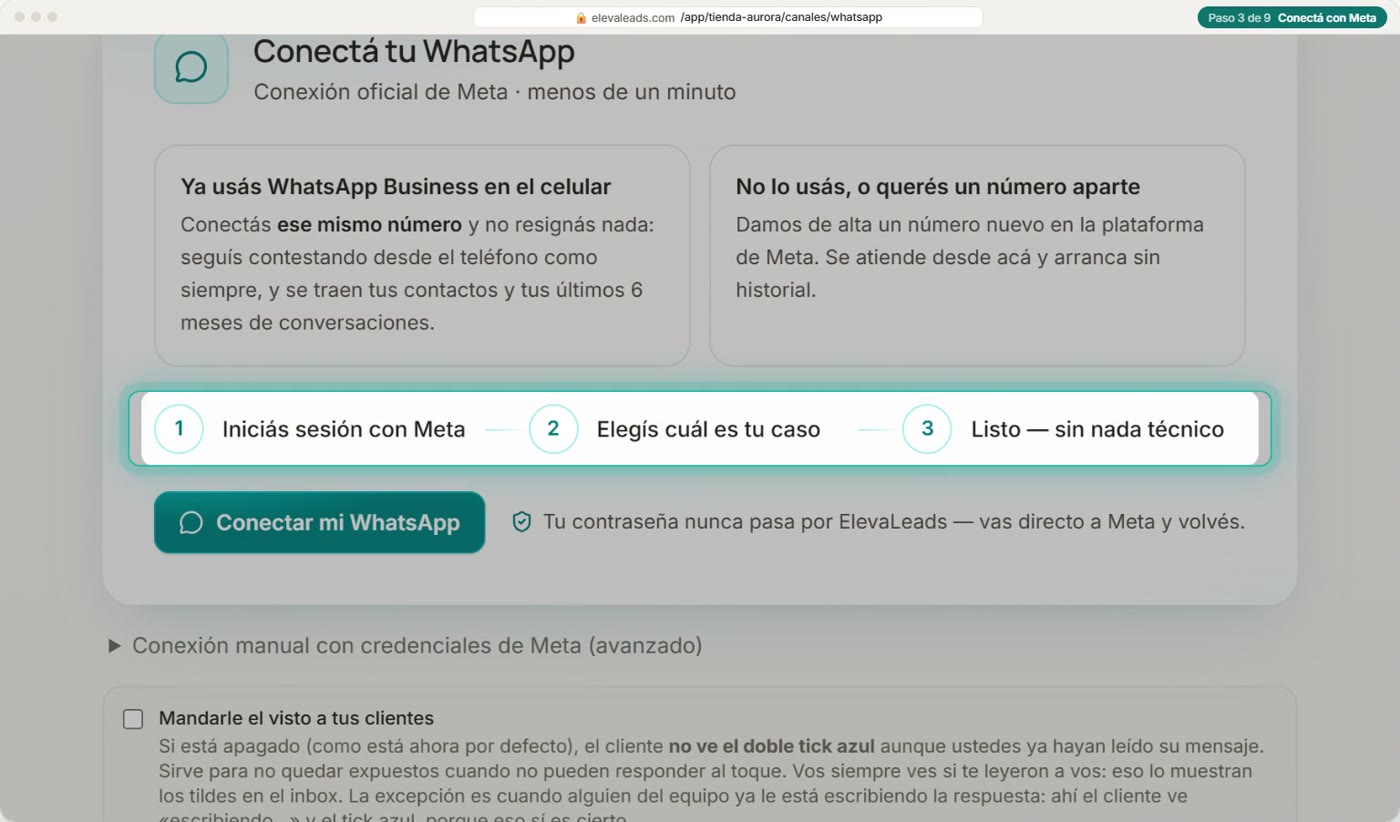Open the Paso 3 de 9 Conectá con Meta badge

click(1291, 17)
